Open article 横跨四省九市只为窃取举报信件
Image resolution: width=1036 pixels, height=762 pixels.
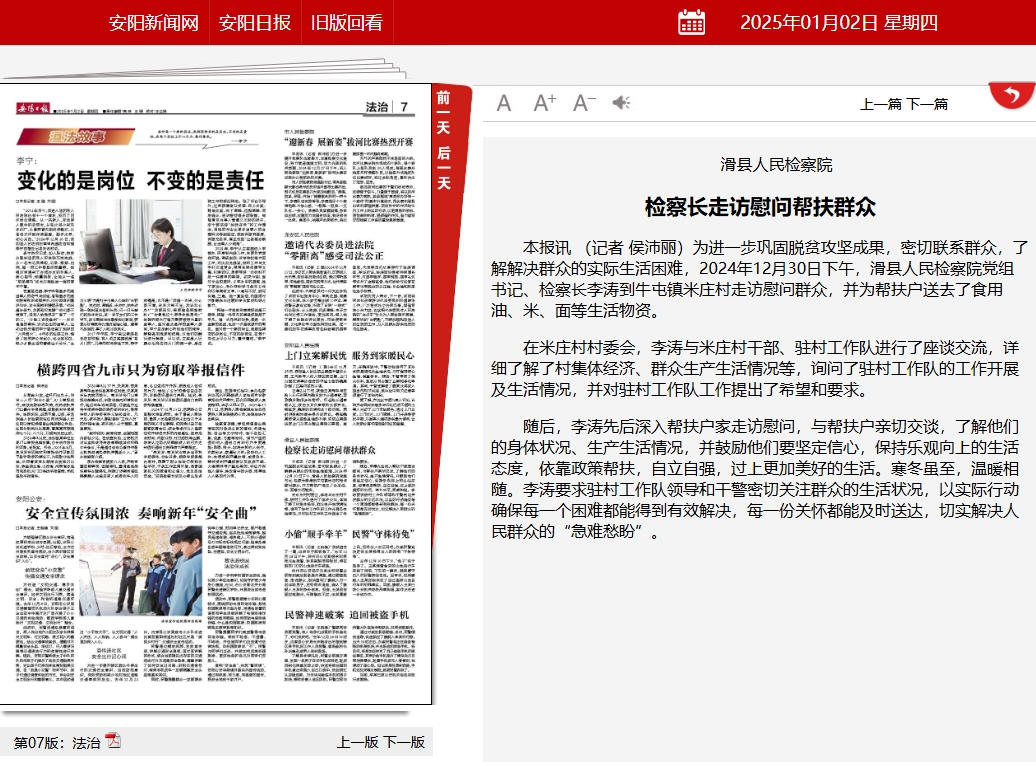141,369
